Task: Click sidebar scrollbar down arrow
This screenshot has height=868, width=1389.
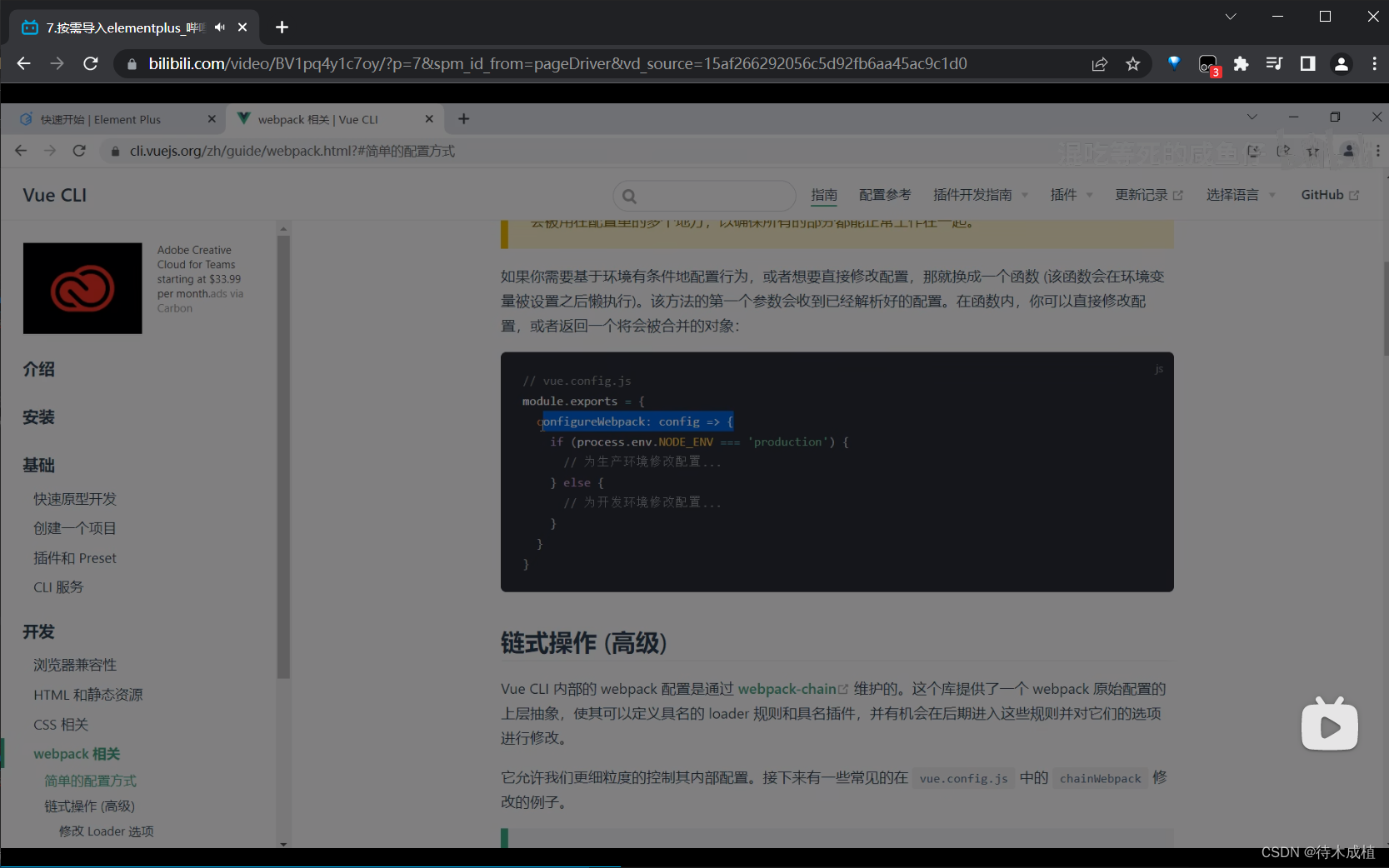Action: click(x=283, y=844)
